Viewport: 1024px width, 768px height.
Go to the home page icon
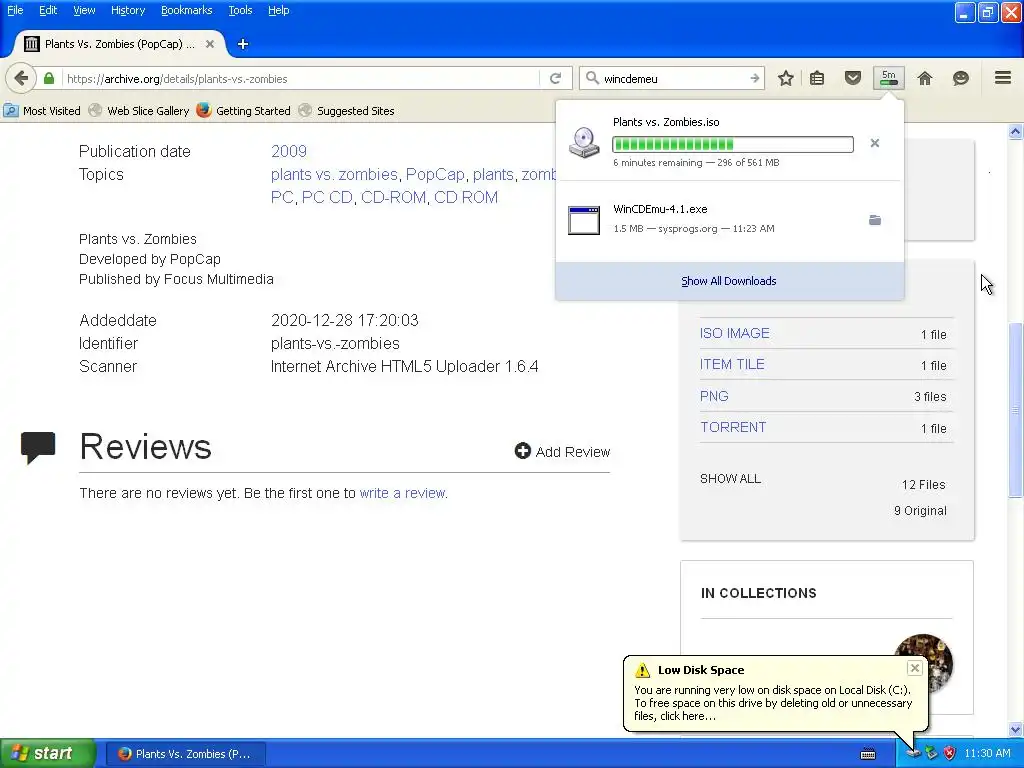925,78
